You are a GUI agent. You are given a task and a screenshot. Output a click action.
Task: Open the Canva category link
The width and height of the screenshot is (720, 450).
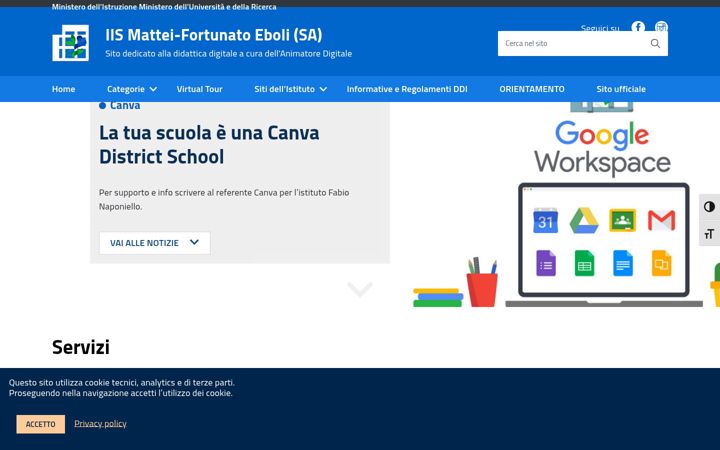124,106
